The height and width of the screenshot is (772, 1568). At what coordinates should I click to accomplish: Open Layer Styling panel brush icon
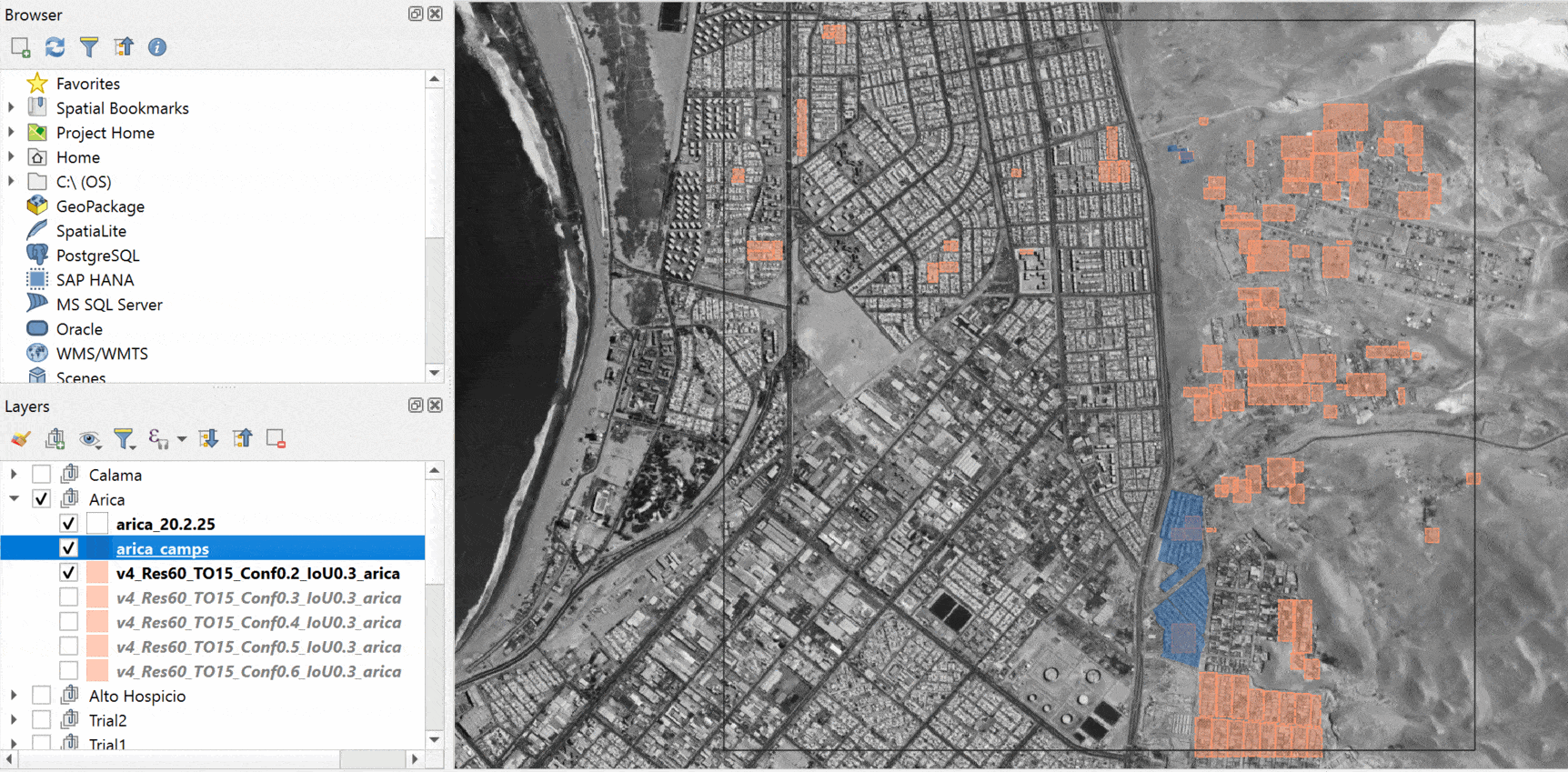click(x=21, y=439)
